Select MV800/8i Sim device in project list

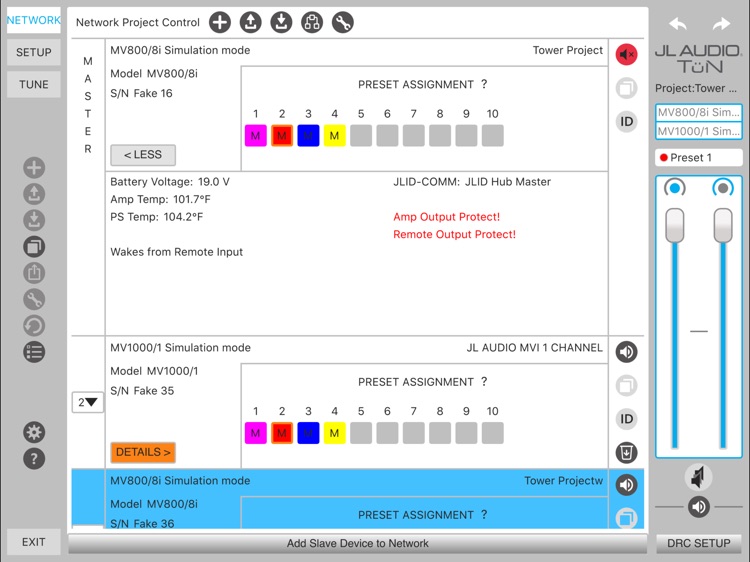(x=698, y=112)
